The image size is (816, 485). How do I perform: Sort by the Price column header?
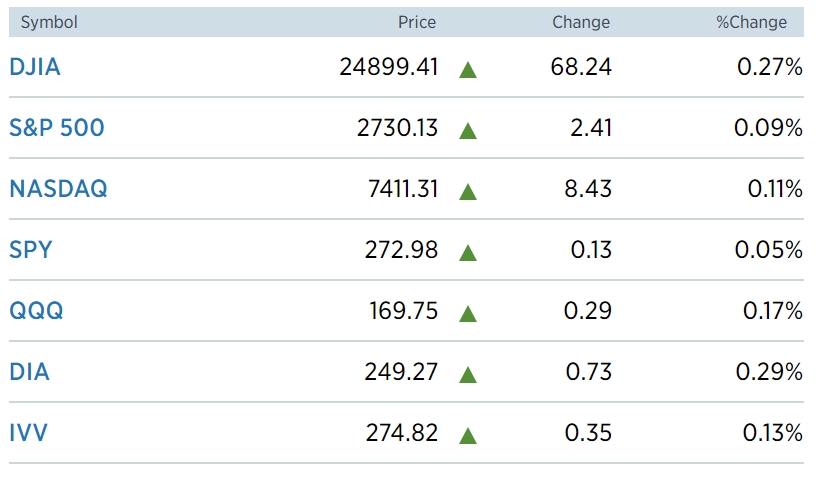[417, 22]
